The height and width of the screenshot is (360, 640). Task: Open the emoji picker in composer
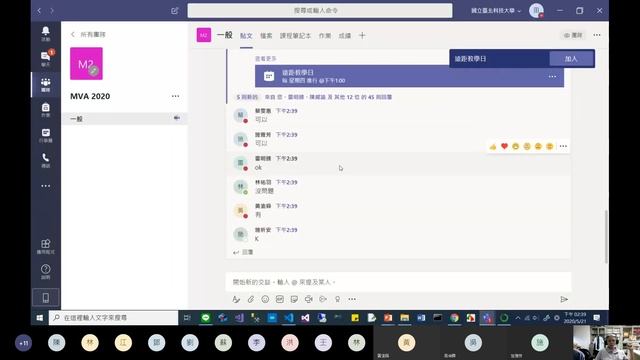tap(265, 299)
